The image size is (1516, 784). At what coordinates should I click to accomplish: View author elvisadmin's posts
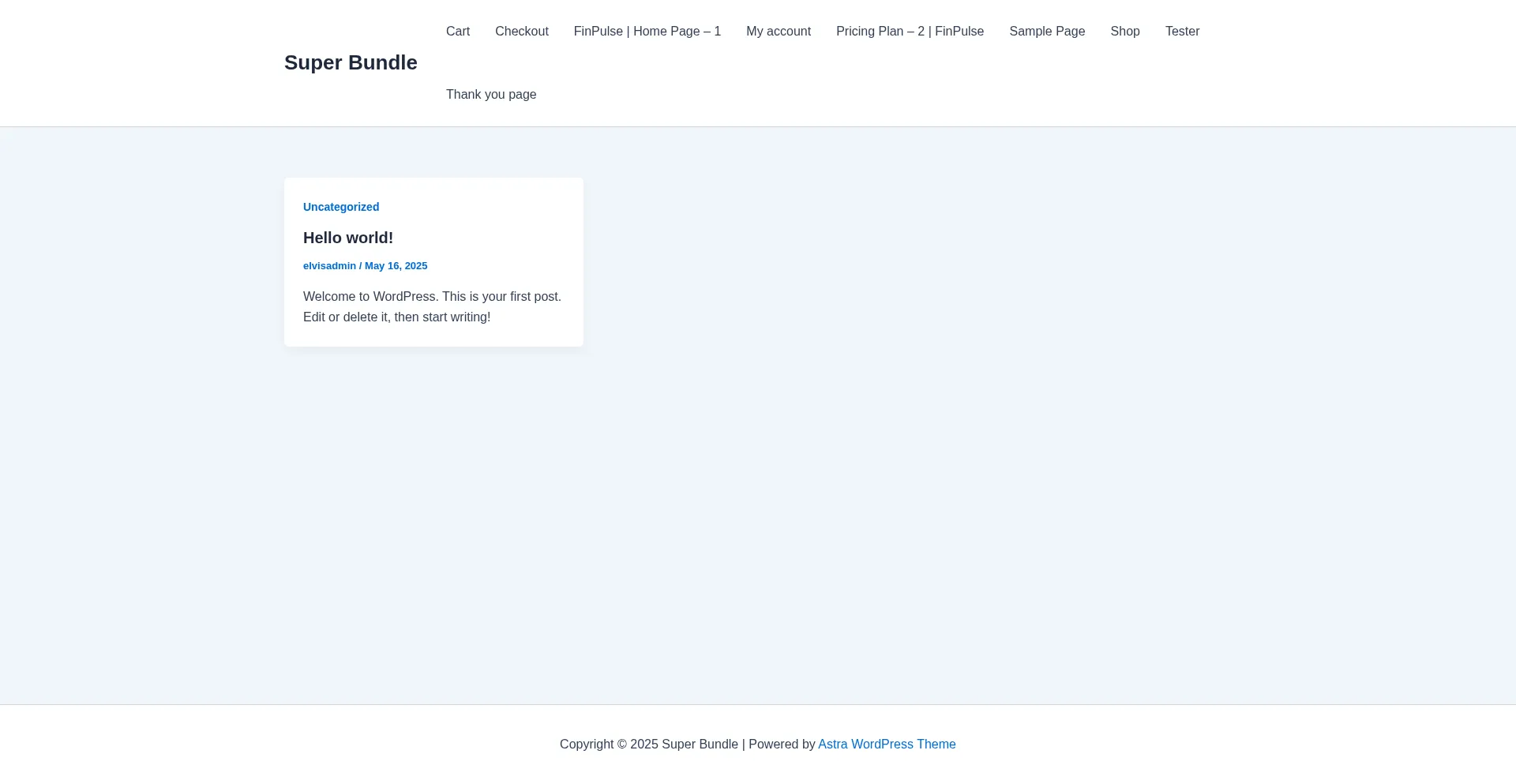coord(329,266)
